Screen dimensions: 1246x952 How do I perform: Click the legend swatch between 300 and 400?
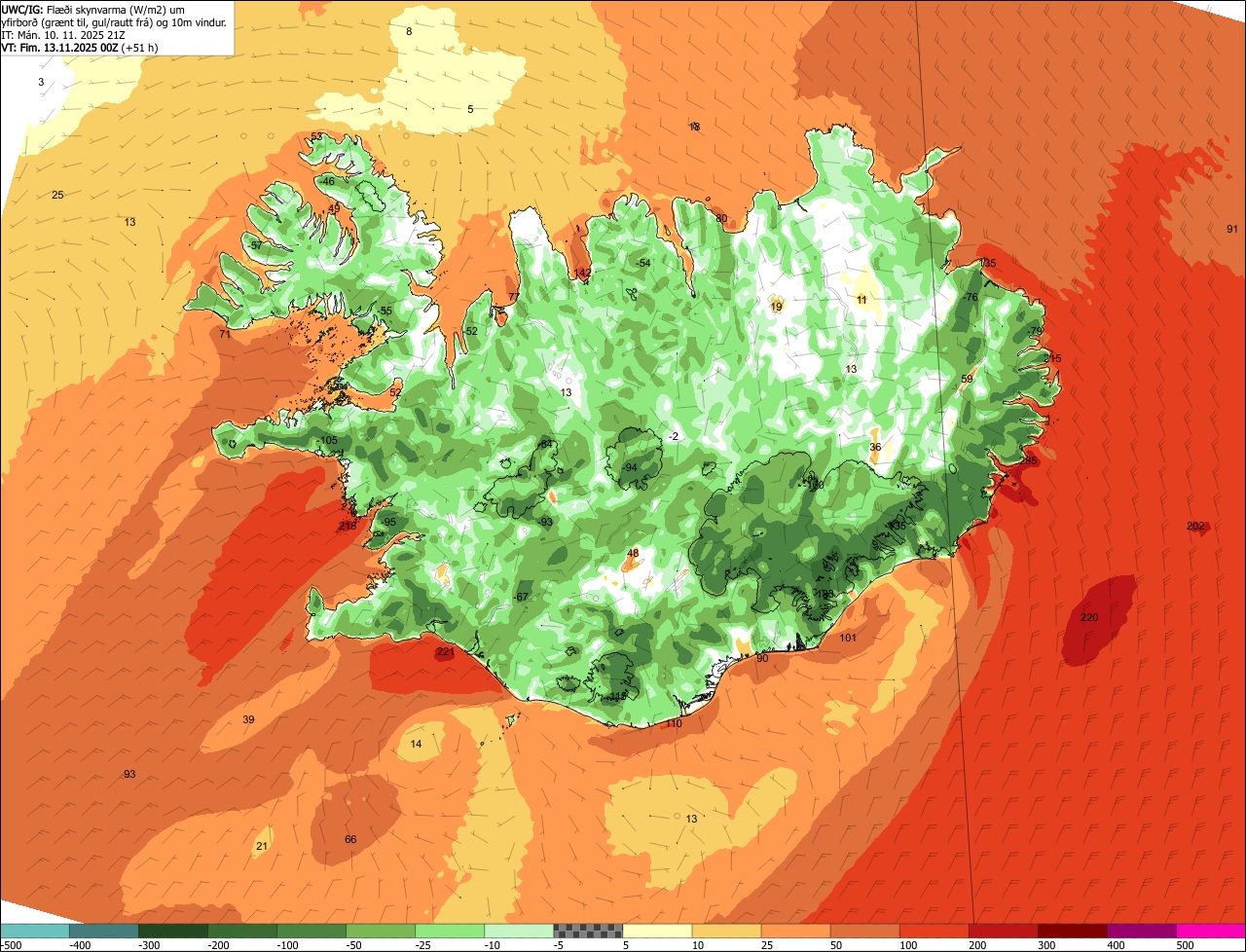1073,931
